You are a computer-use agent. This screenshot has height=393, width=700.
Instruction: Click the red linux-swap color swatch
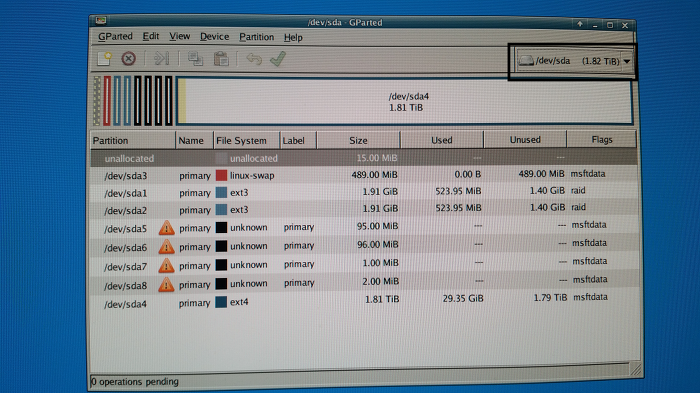click(221, 175)
